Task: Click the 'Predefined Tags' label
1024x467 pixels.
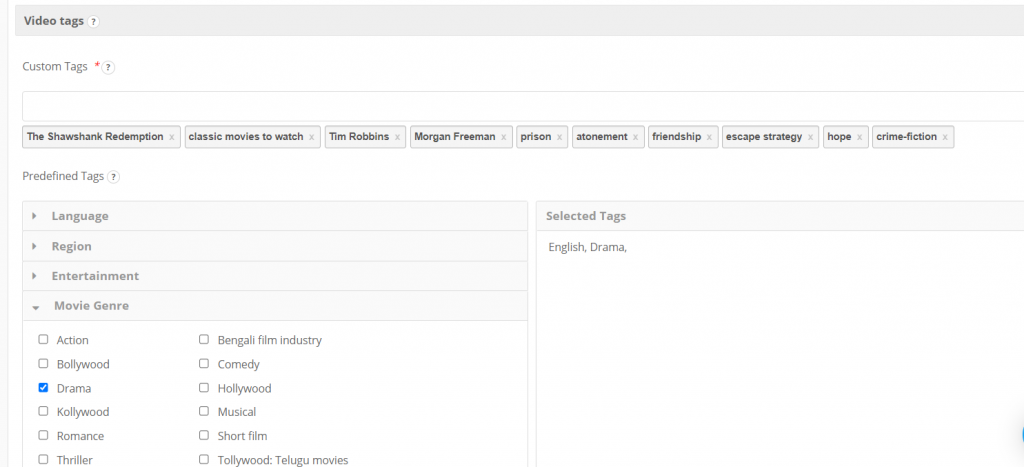Action: [63, 176]
